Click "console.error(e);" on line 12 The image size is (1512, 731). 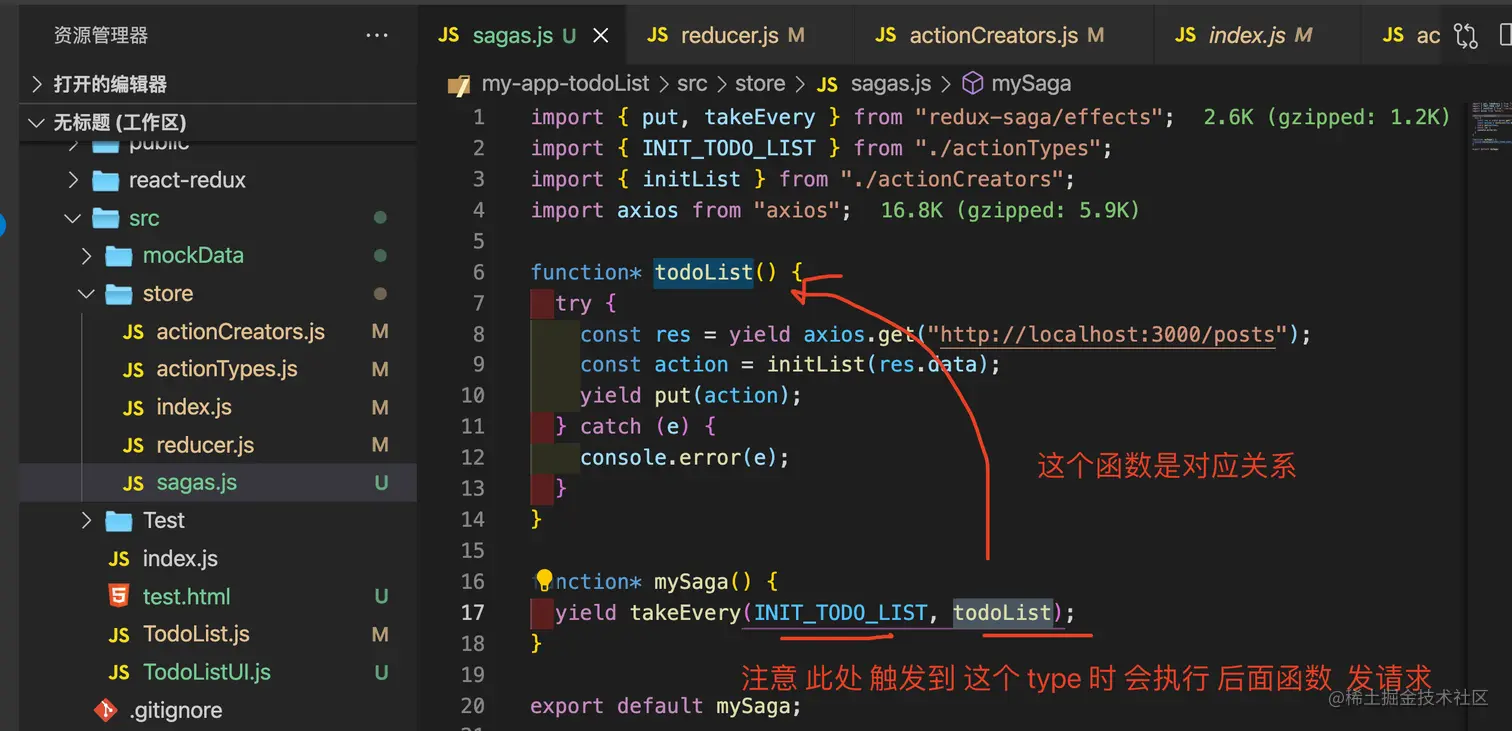685,458
